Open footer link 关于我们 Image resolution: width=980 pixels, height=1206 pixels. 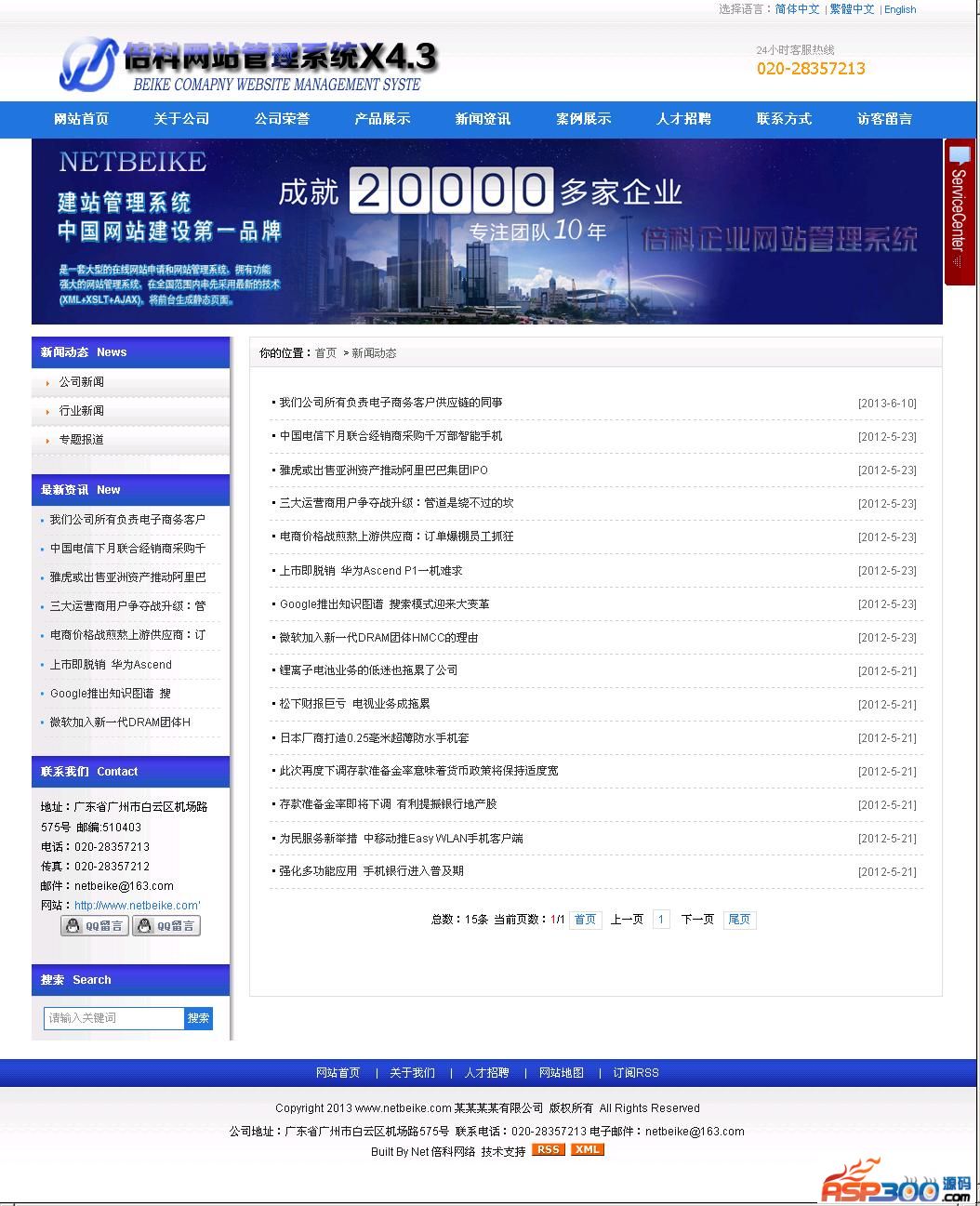(x=412, y=1073)
